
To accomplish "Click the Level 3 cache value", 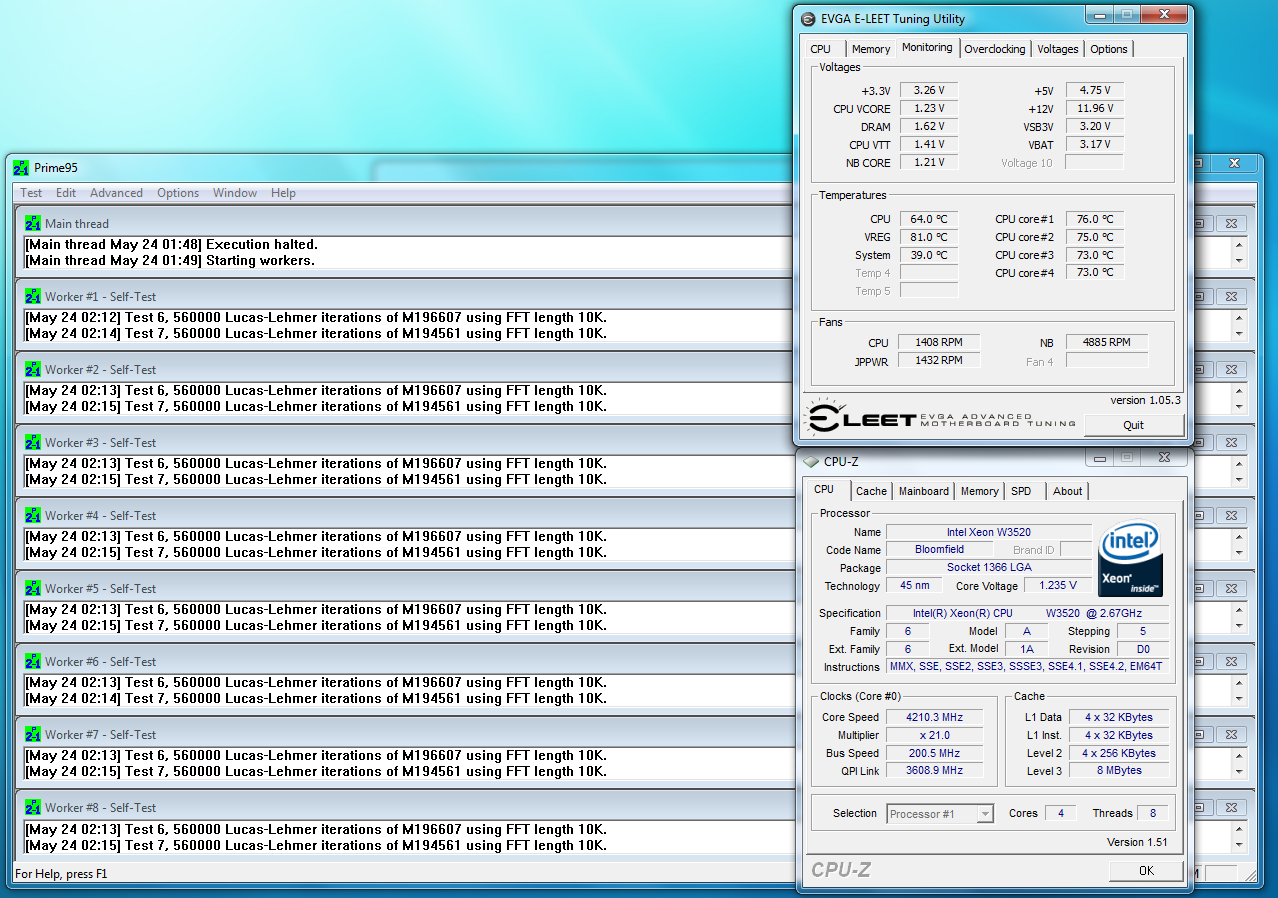I will pos(1118,771).
